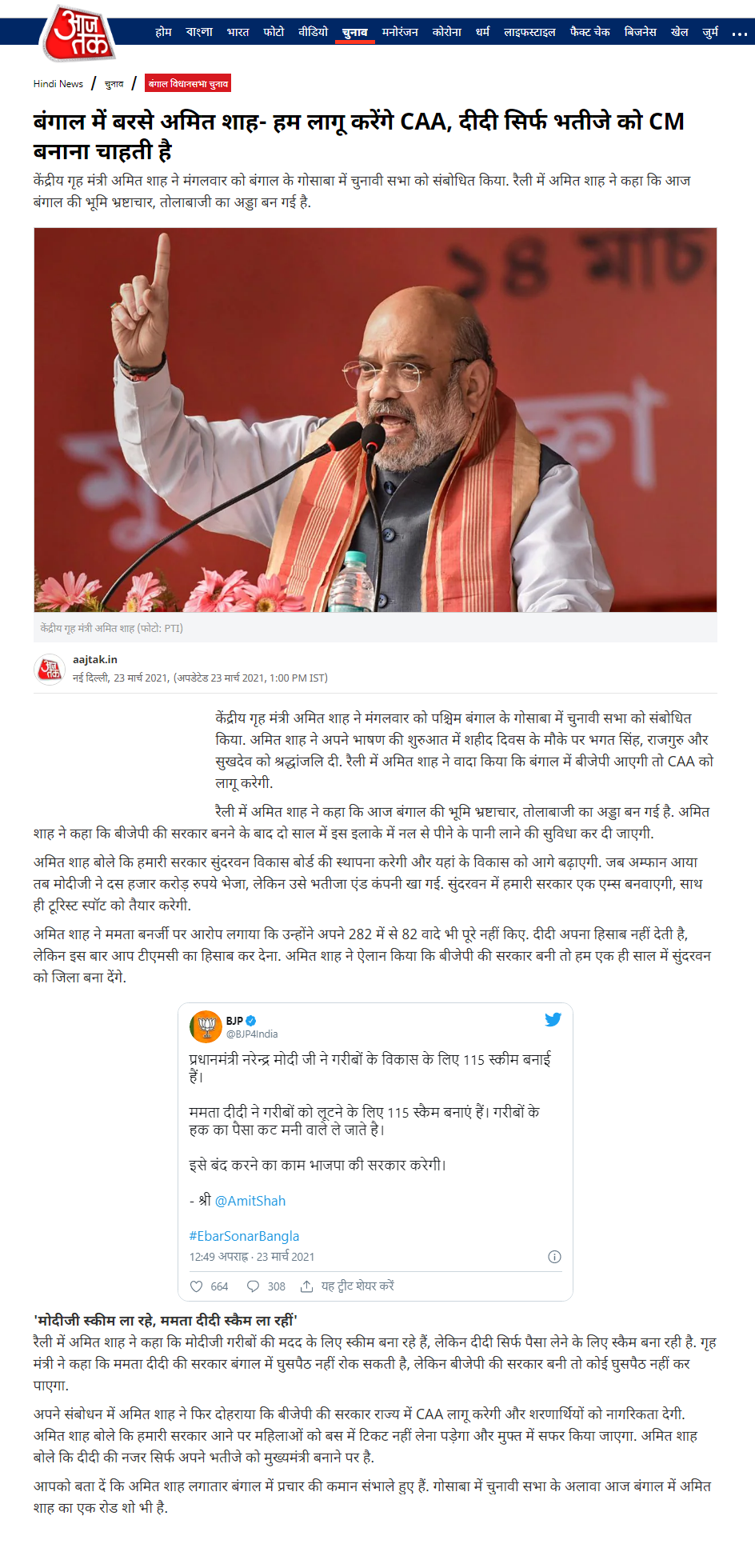Click the reply bubble icon showing 308
The image size is (755, 1568).
pos(253,1286)
